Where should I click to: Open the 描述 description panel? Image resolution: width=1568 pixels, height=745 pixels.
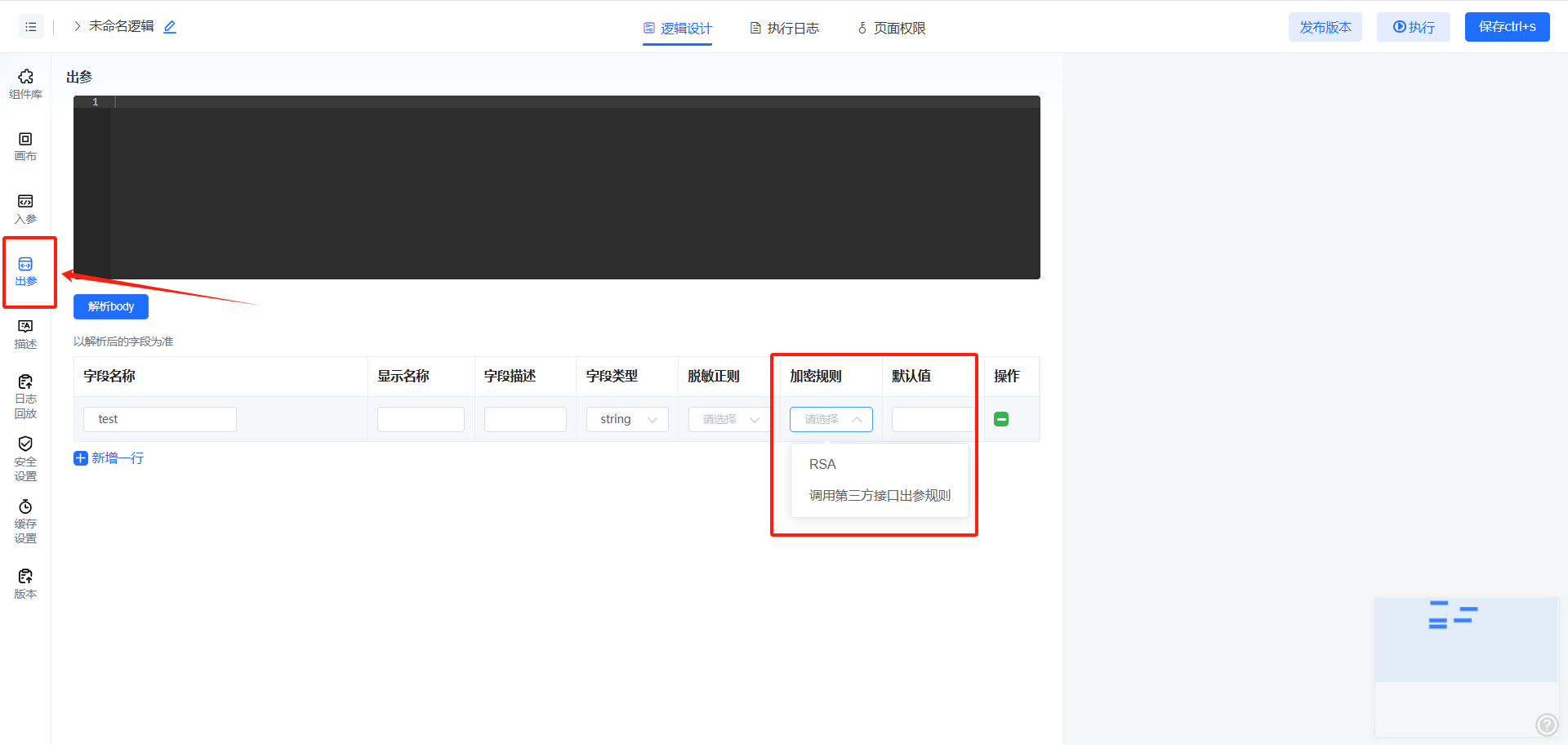[x=25, y=334]
